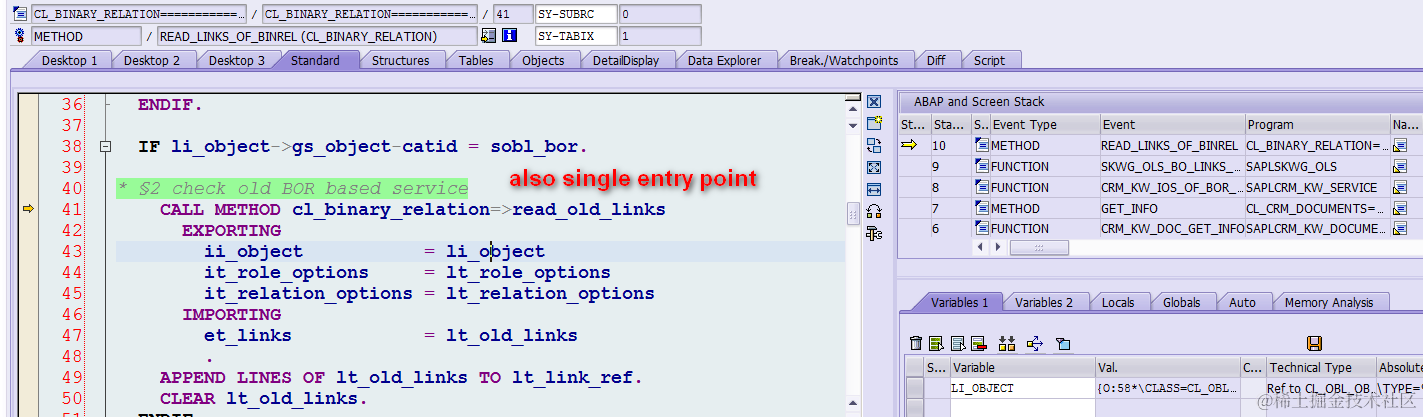This screenshot has width=1423, height=417.
Task: Click the line number field showing 41
Action: 513,15
